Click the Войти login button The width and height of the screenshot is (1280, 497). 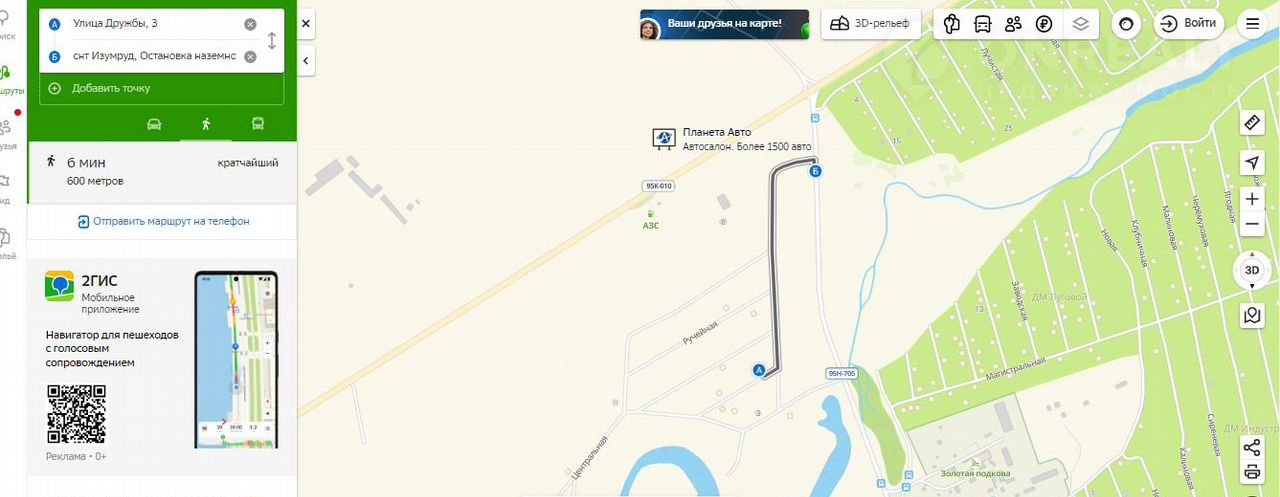(1188, 23)
